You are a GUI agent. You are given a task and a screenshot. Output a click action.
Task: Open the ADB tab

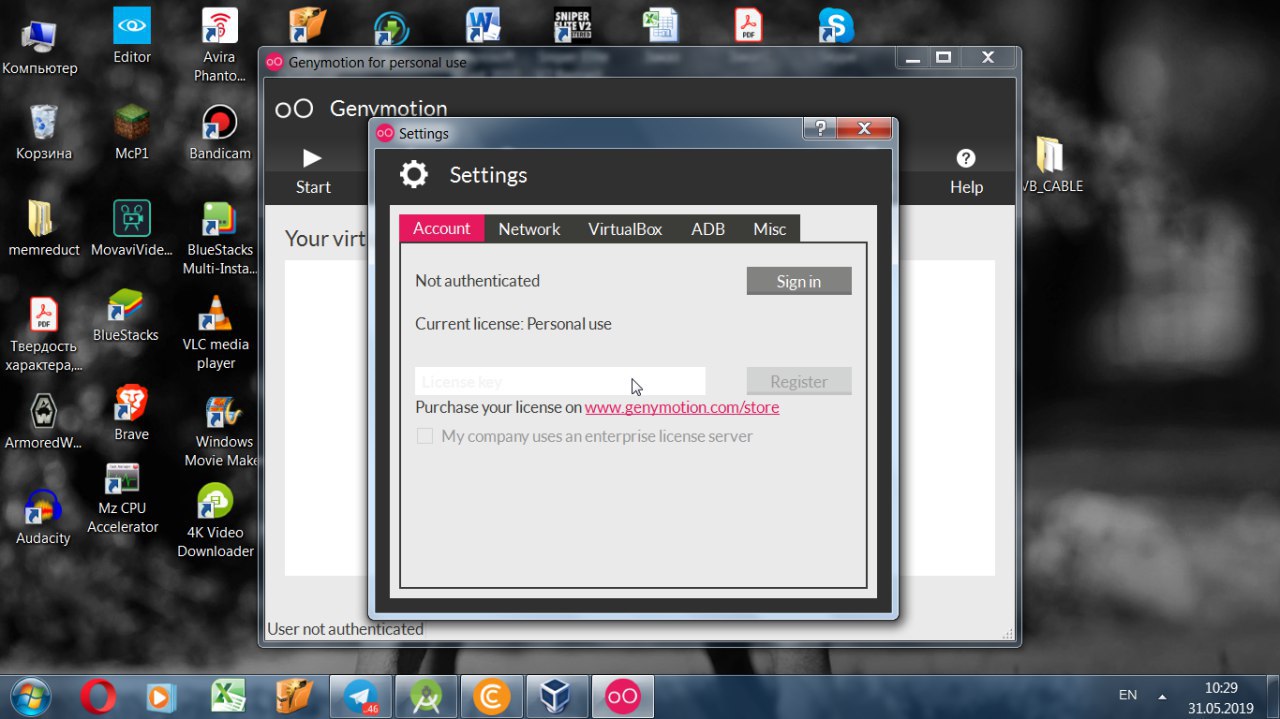click(x=708, y=229)
